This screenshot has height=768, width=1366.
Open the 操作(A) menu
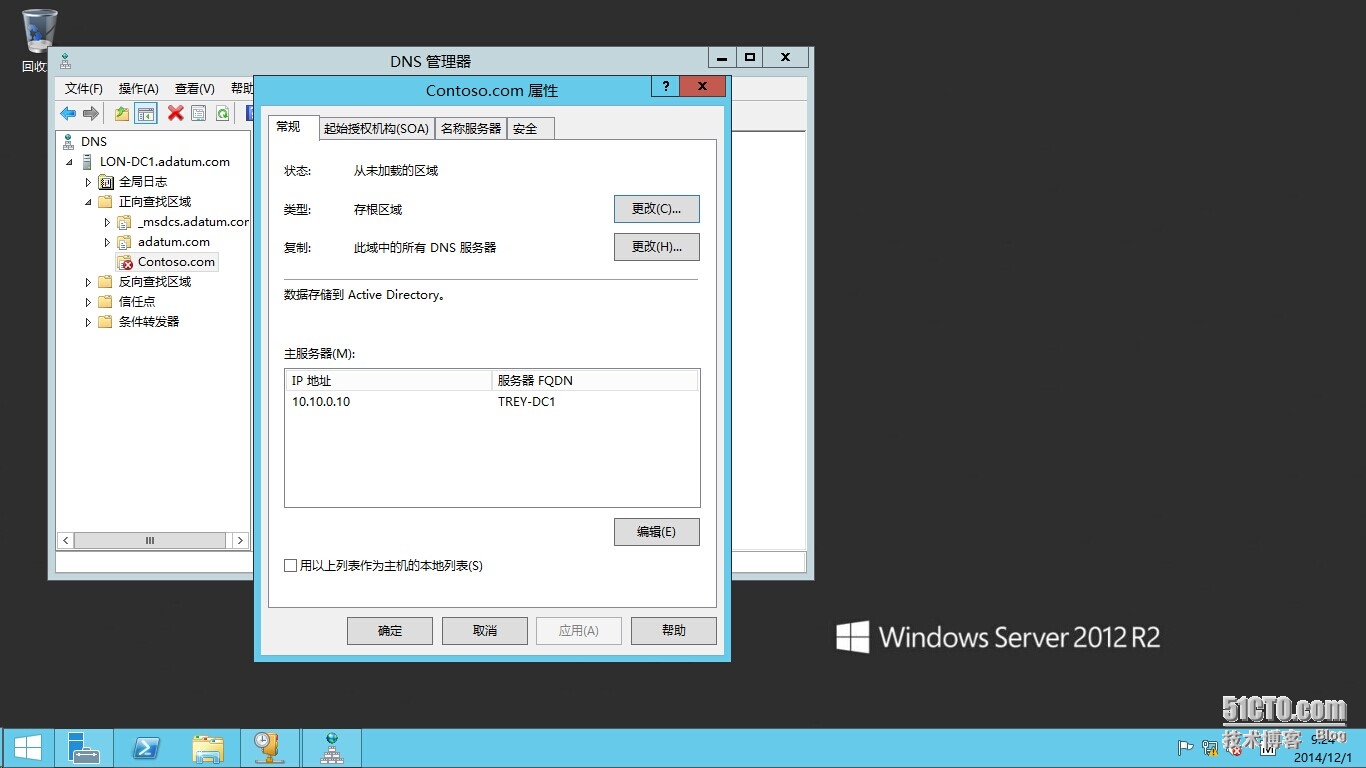pos(138,89)
